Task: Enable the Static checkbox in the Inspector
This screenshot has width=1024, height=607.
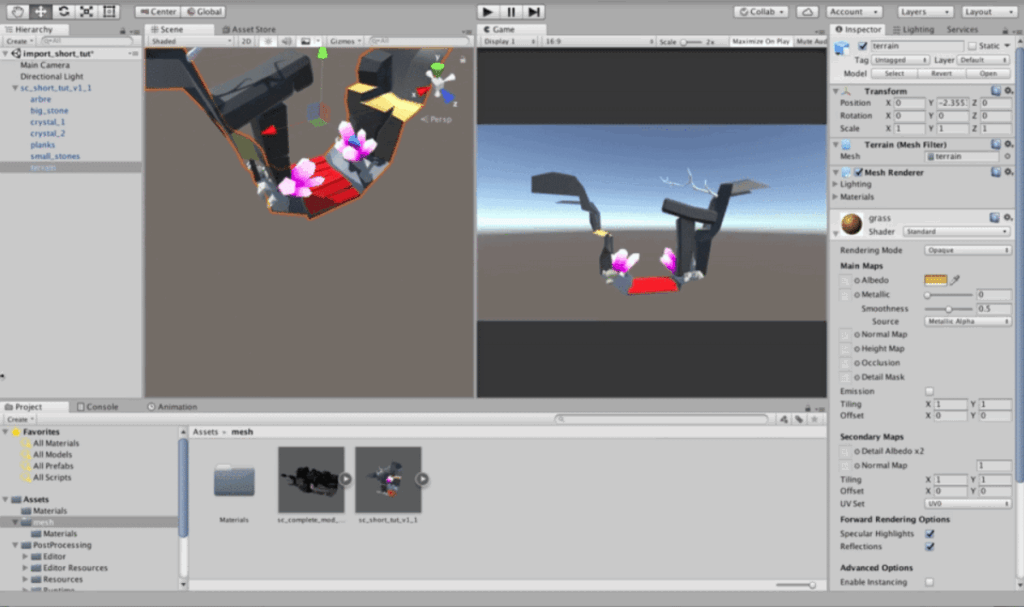Action: click(973, 45)
